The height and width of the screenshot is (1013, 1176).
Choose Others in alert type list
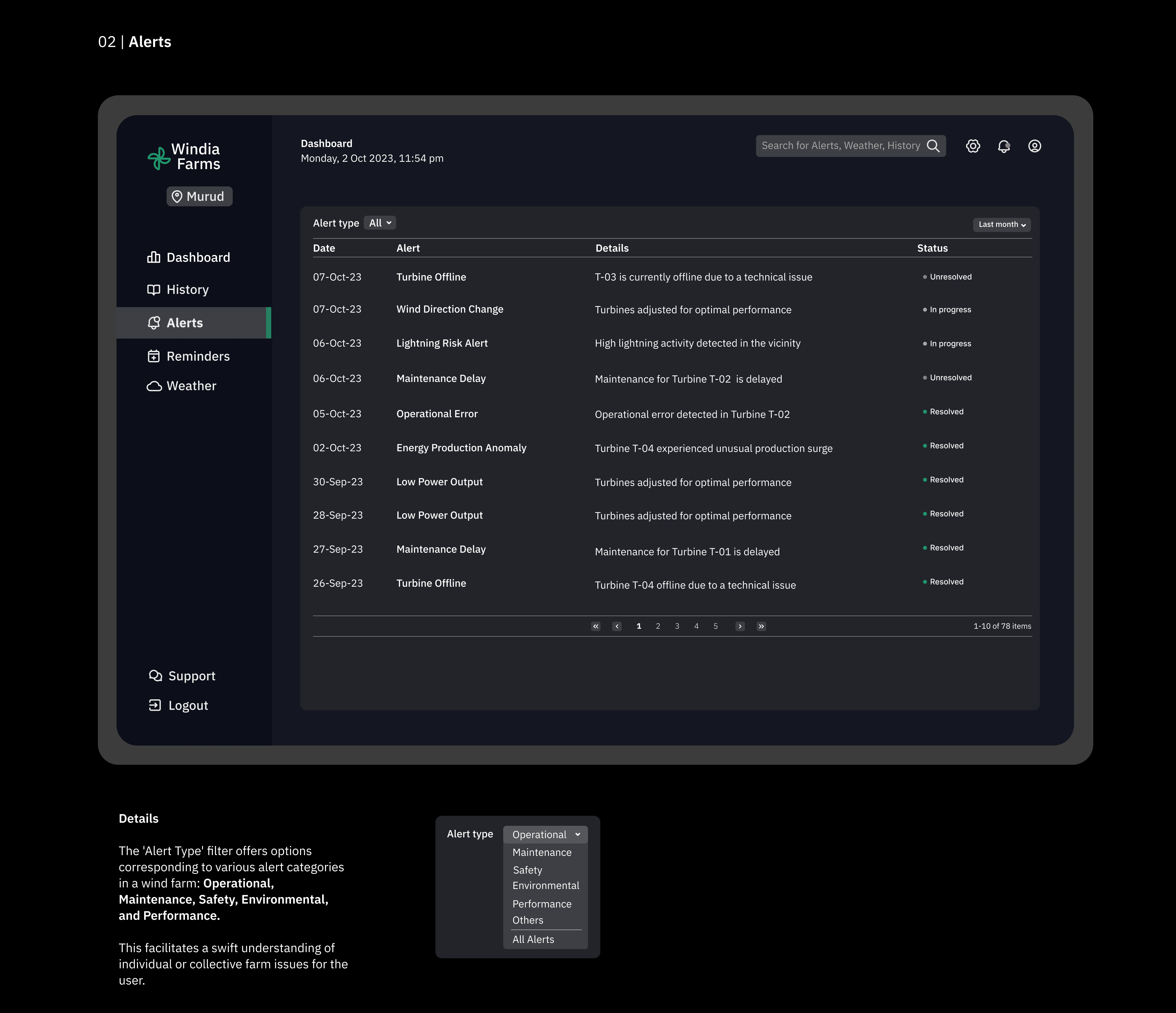528,921
